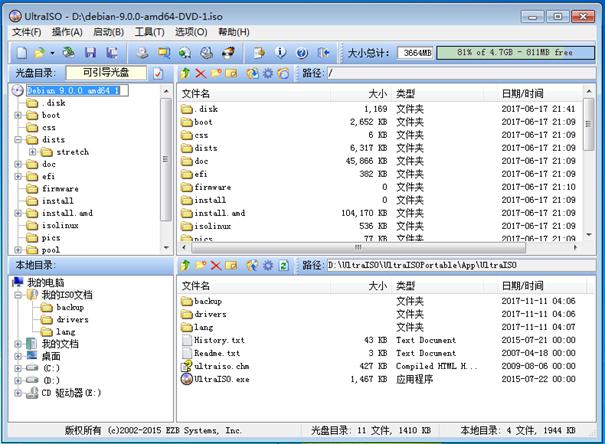
Task: Expand the efi folder in ISO tree
Action: pyautogui.click(x=18, y=176)
